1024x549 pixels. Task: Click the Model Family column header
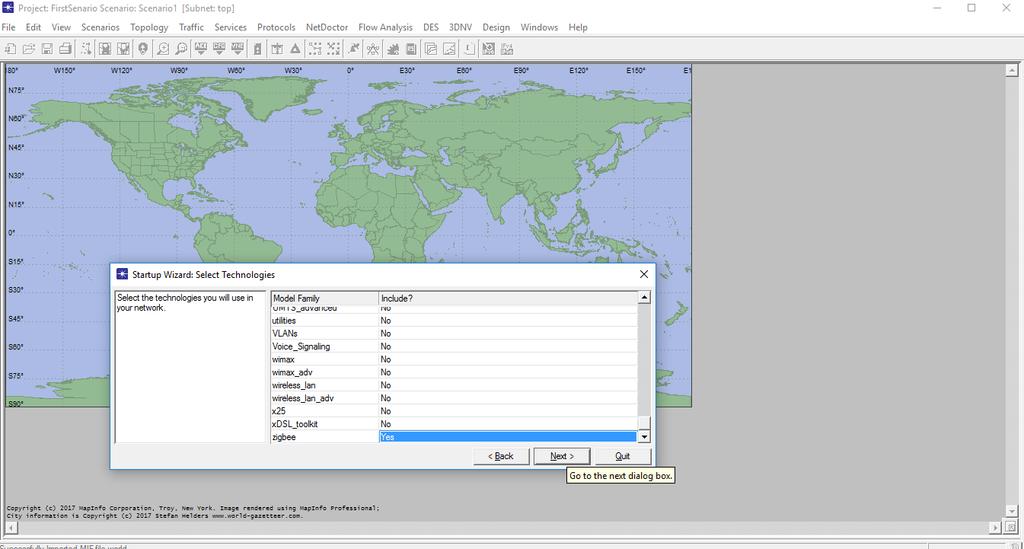coord(325,298)
